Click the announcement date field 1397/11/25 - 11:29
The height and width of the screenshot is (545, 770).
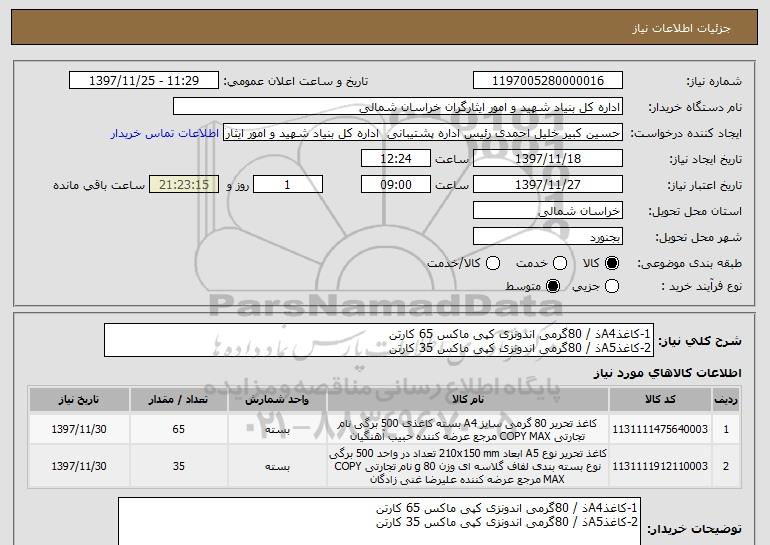coord(144,81)
